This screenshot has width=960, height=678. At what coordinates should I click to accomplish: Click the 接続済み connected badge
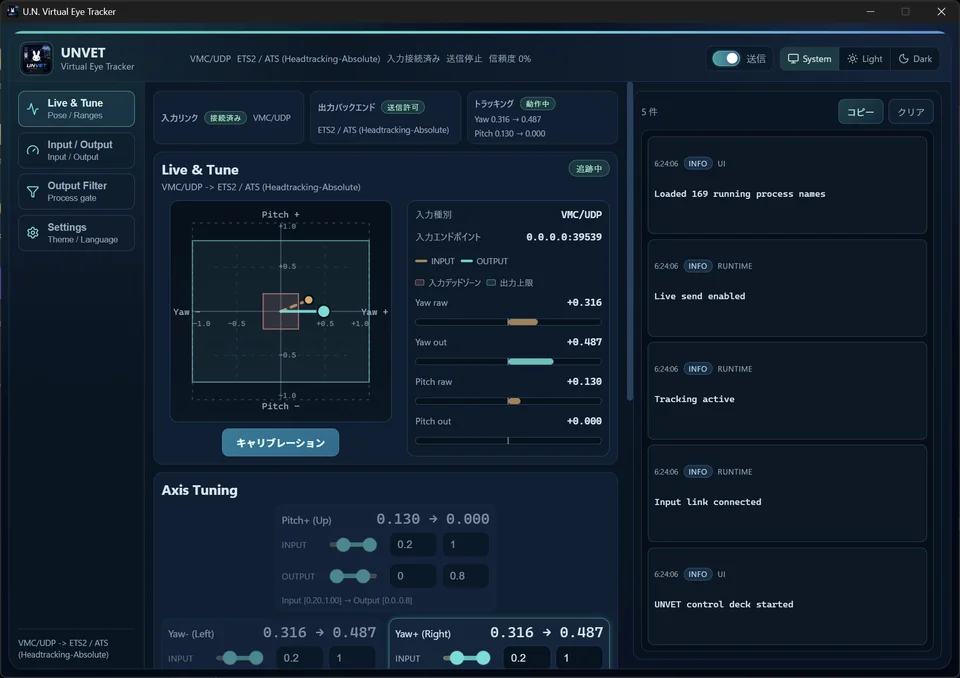tap(225, 118)
